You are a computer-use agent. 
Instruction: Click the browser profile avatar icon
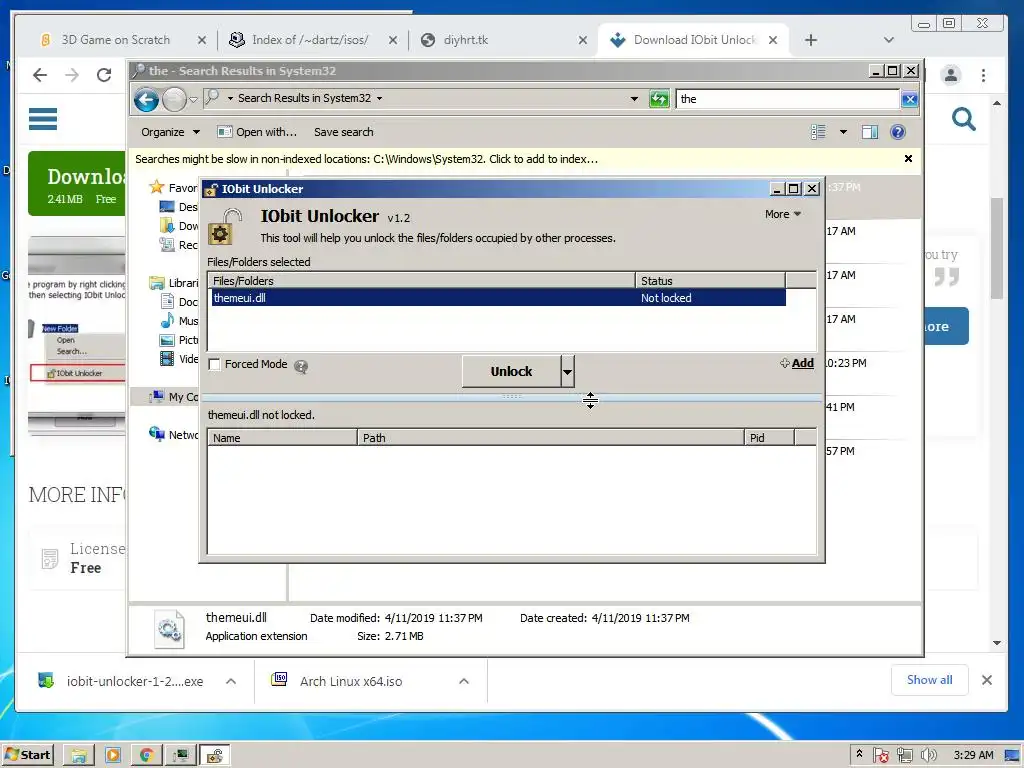(x=951, y=75)
